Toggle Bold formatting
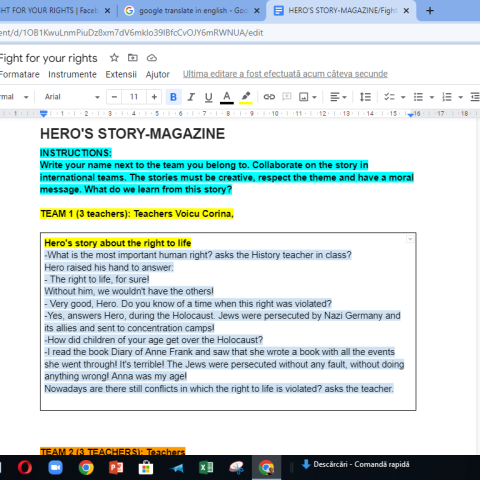480x480 pixels. 173,97
